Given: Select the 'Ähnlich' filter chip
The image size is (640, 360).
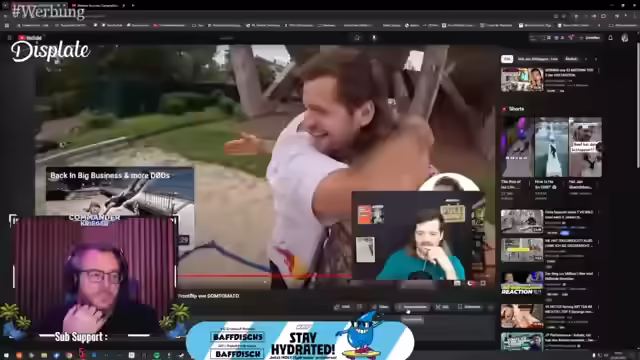Looking at the screenshot, I should [x=571, y=59].
